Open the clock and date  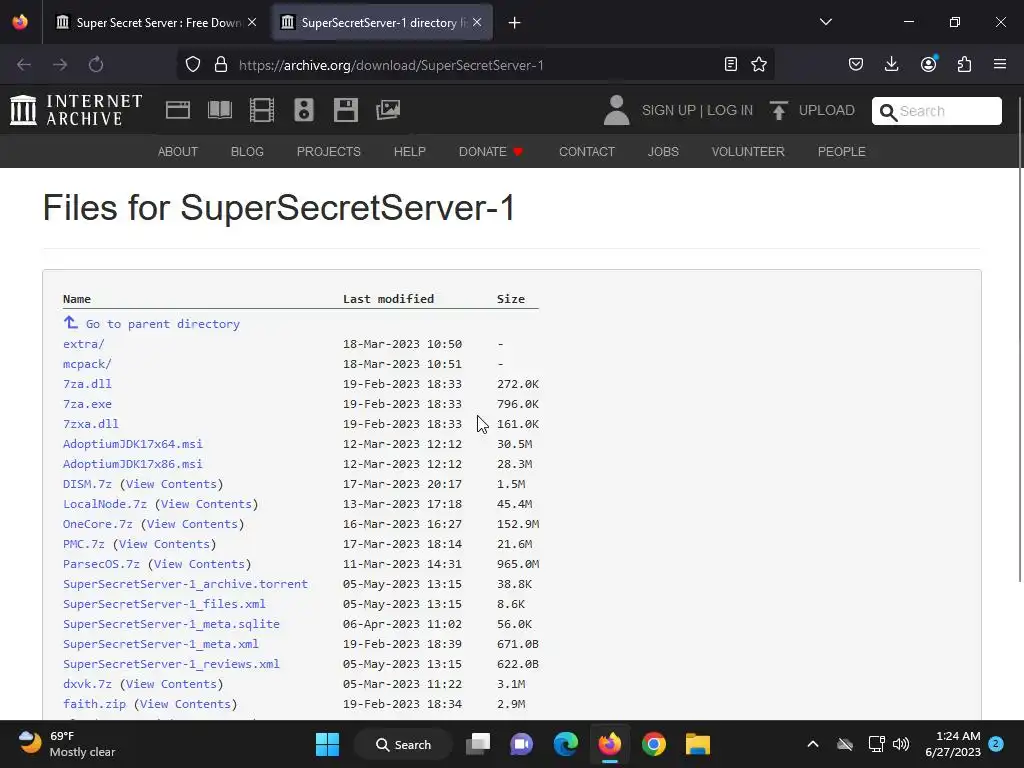pos(953,744)
